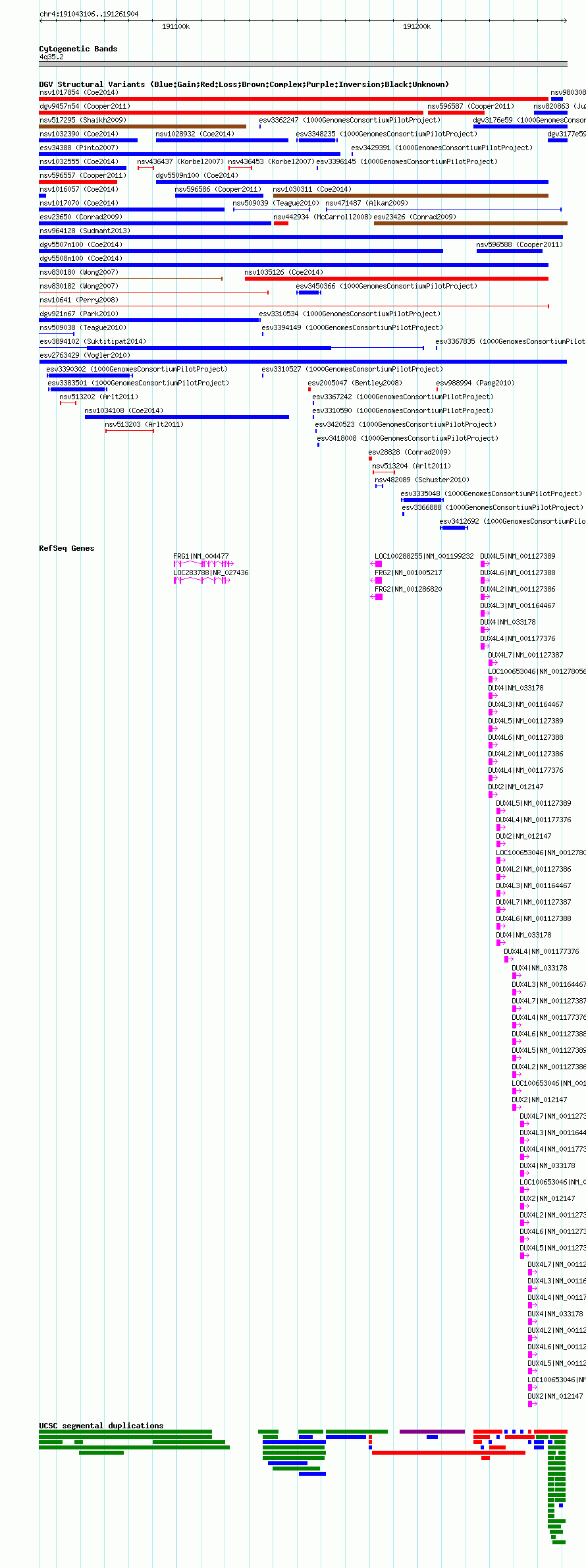Select nsv471487 (Alkan2009) variant label

367,203
